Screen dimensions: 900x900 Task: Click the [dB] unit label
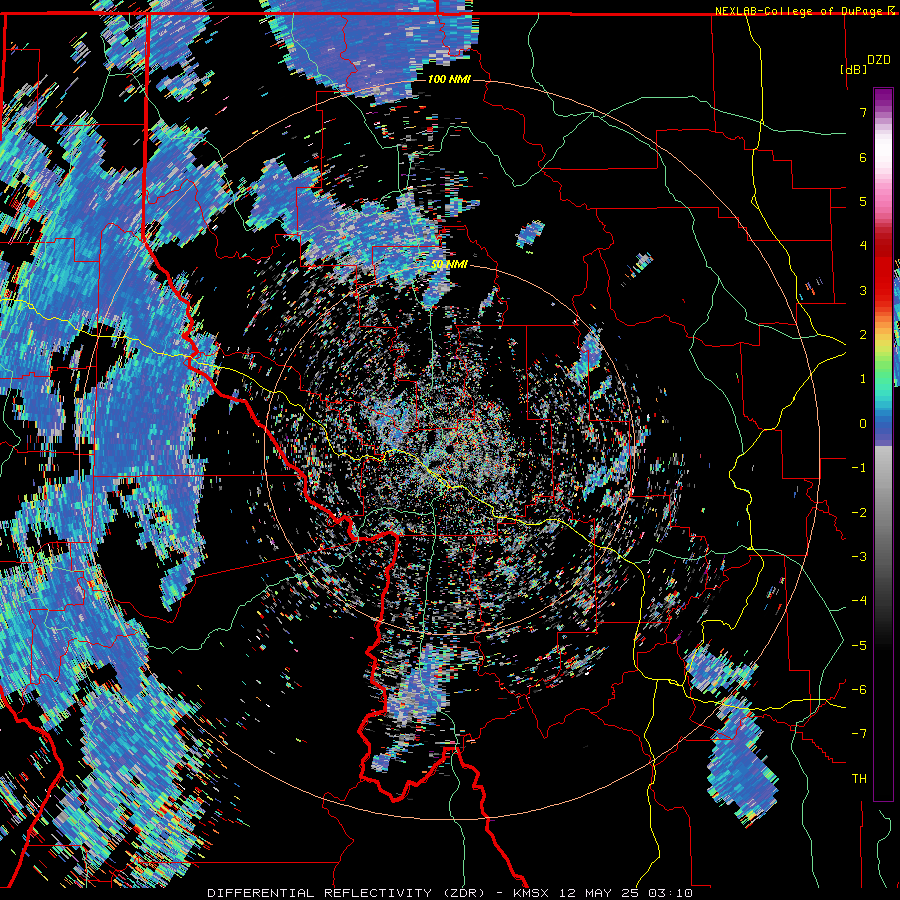[x=853, y=69]
